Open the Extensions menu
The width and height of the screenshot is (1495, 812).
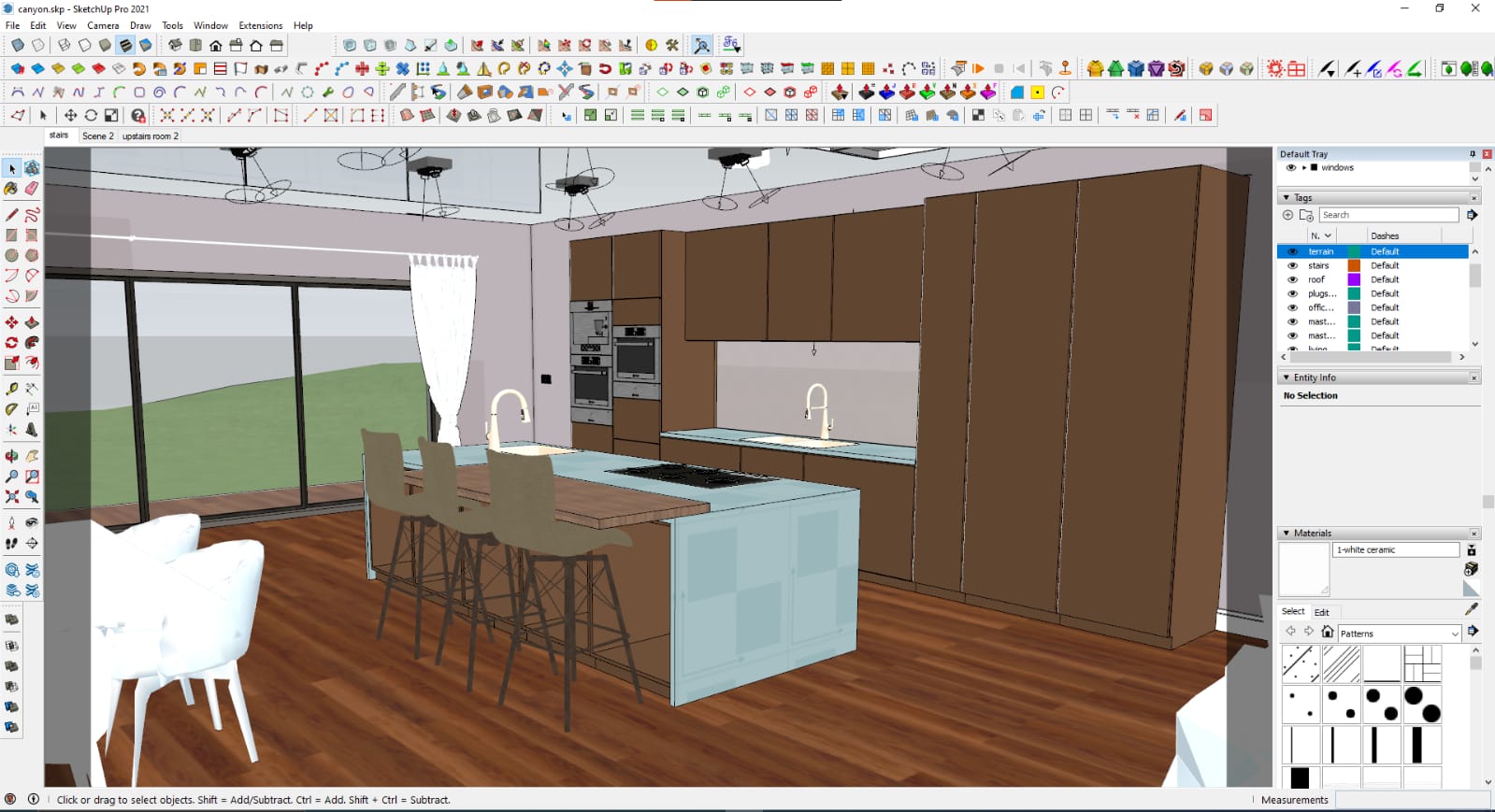(x=260, y=25)
